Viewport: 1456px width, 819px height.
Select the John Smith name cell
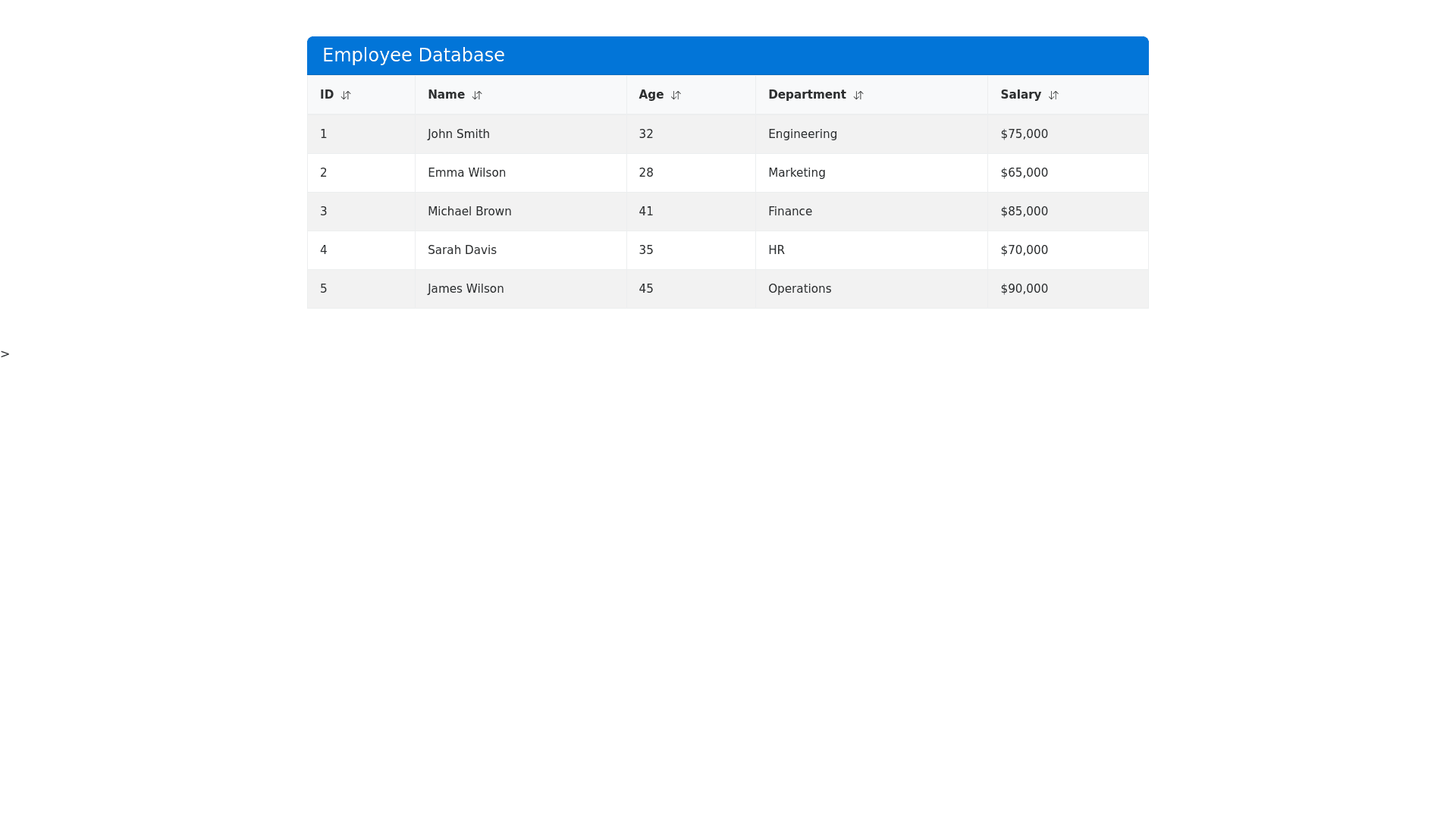(458, 134)
